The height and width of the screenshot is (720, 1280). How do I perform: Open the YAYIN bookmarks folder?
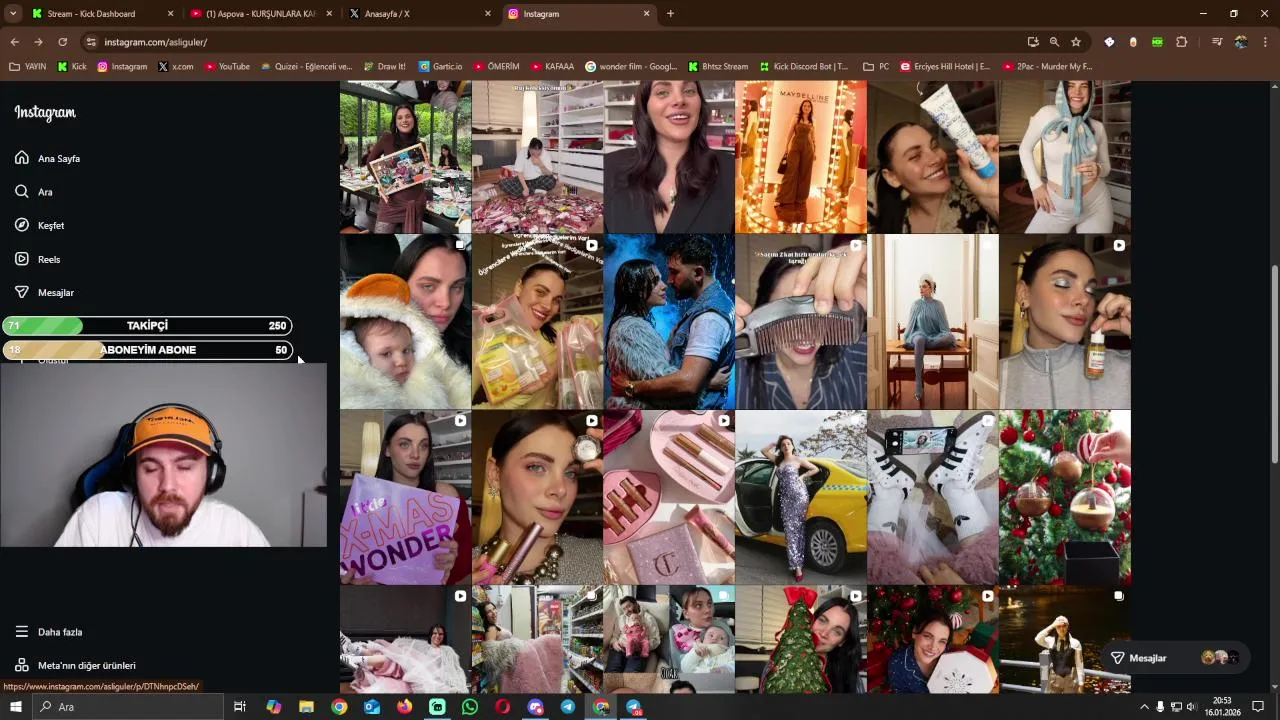tap(28, 67)
